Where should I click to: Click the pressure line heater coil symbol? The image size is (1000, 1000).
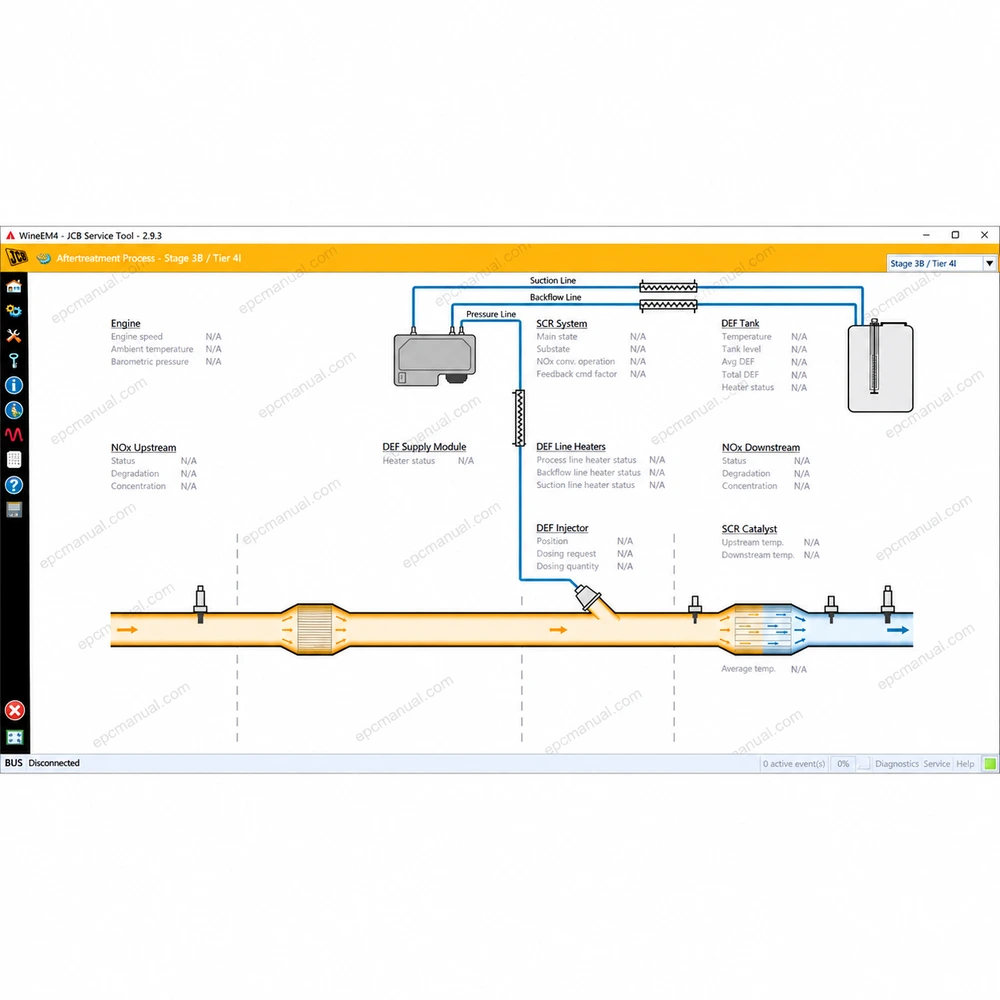[x=520, y=418]
